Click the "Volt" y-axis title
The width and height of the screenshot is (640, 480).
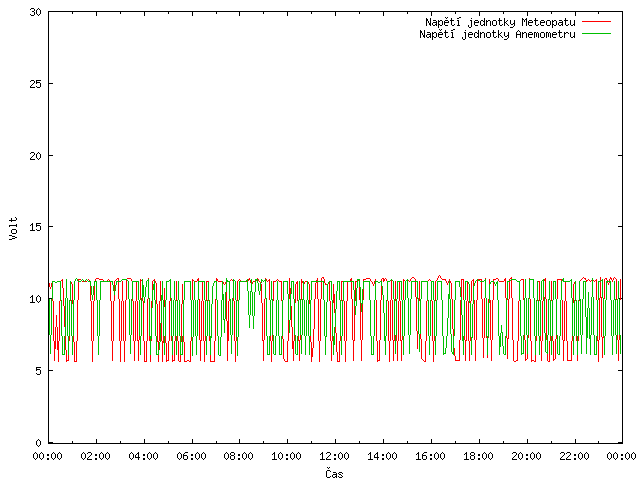[13, 228]
